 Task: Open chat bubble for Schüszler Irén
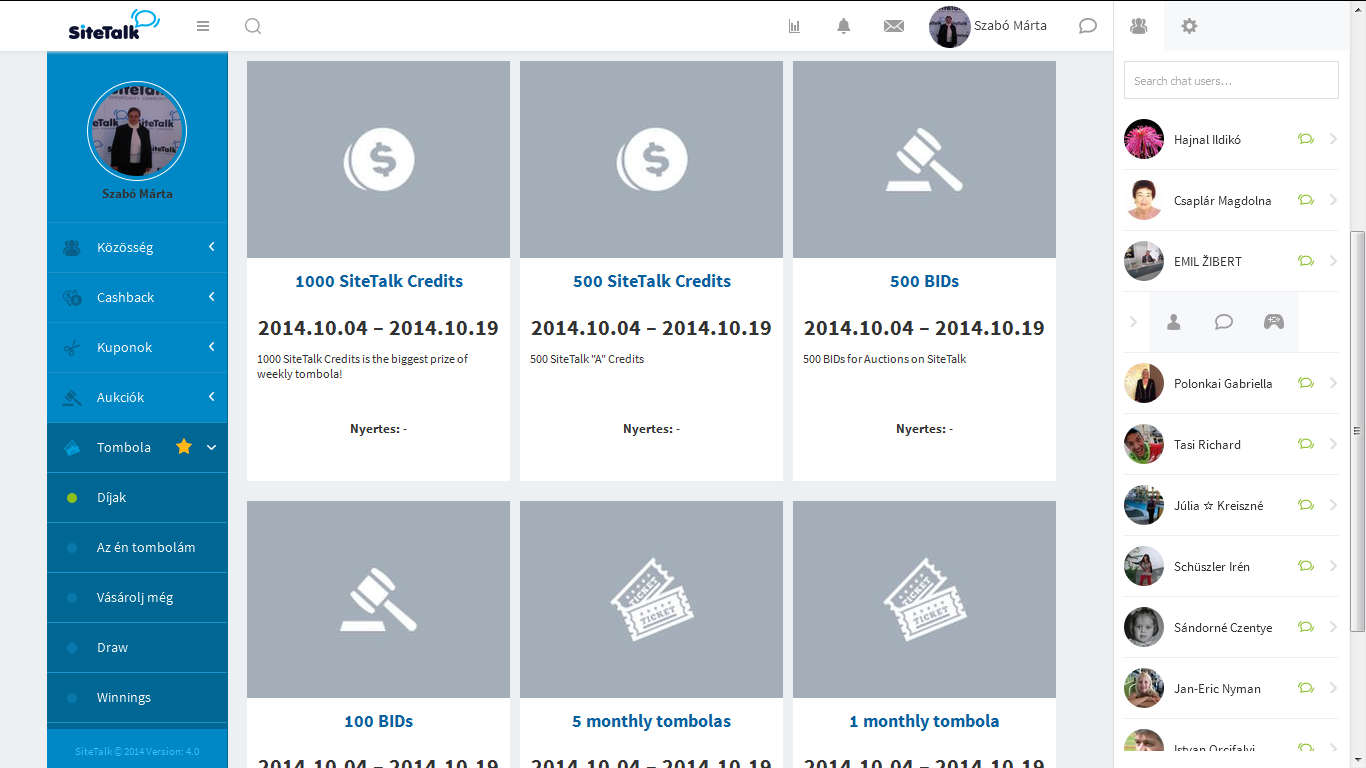pos(1305,566)
